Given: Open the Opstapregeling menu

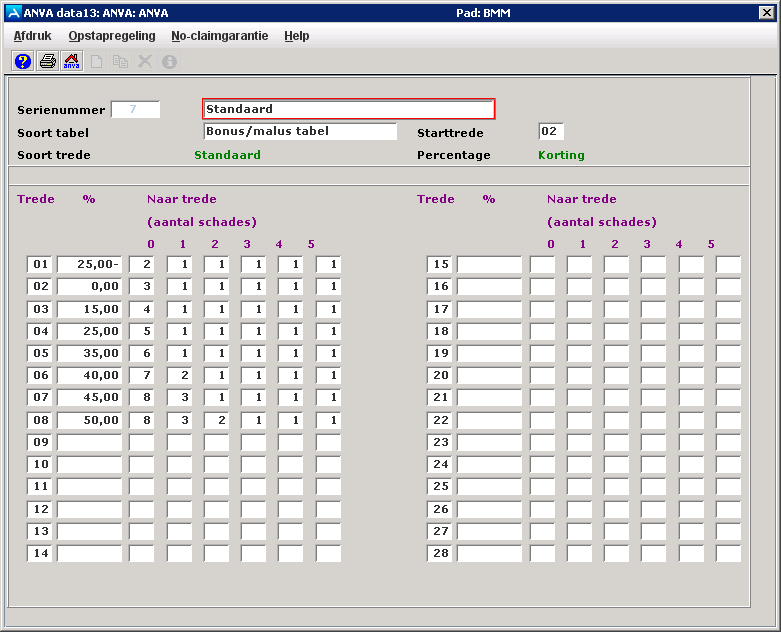Looking at the screenshot, I should [x=111, y=36].
